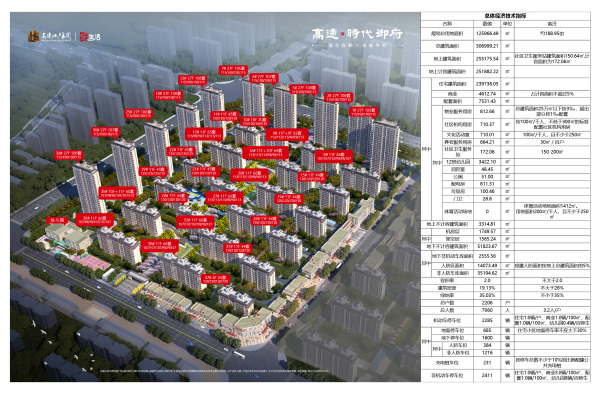
Task: Click the technical indicators table title
Action: pyautogui.click(x=505, y=16)
